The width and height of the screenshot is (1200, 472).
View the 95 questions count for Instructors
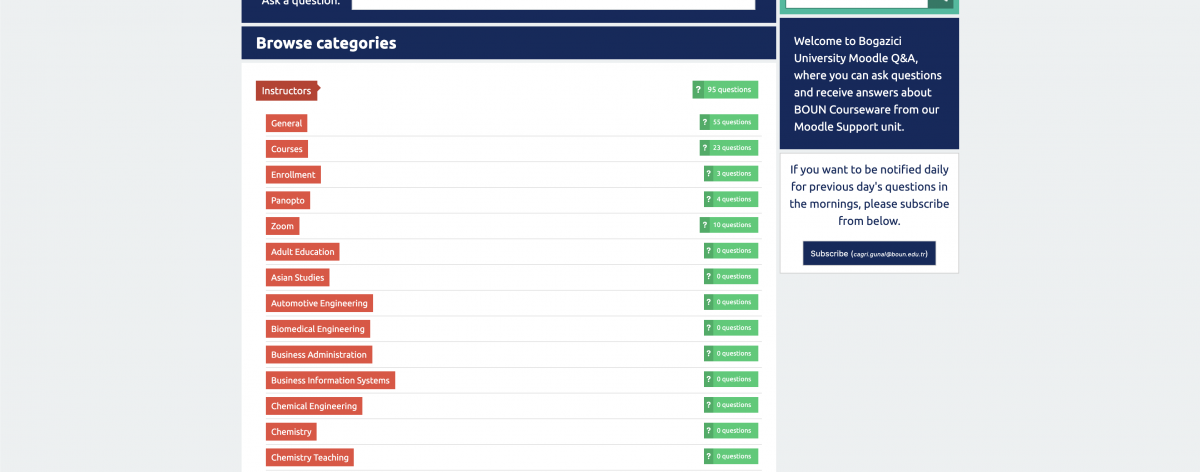(x=730, y=90)
